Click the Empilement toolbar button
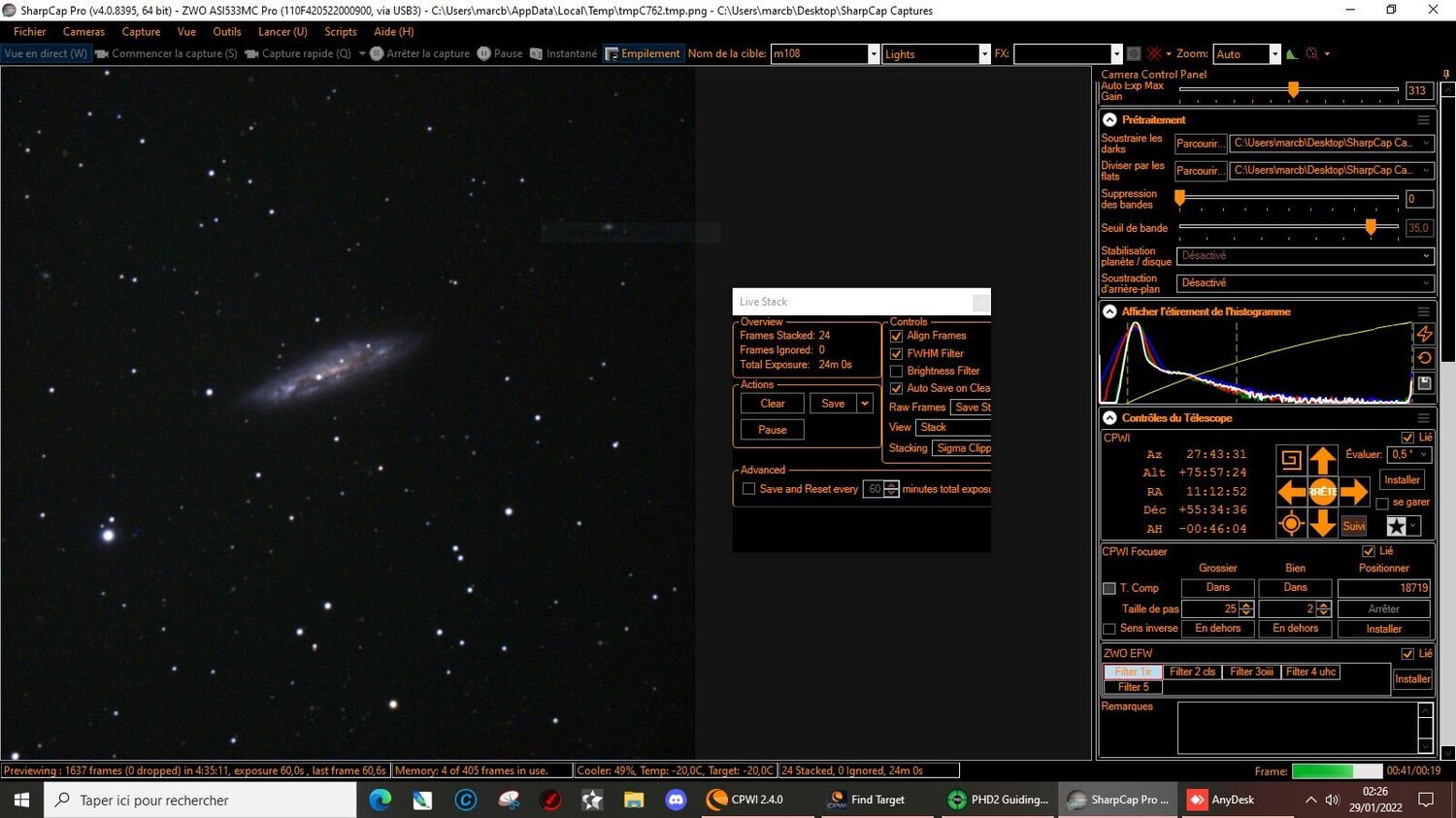This screenshot has height=818, width=1456. (643, 54)
